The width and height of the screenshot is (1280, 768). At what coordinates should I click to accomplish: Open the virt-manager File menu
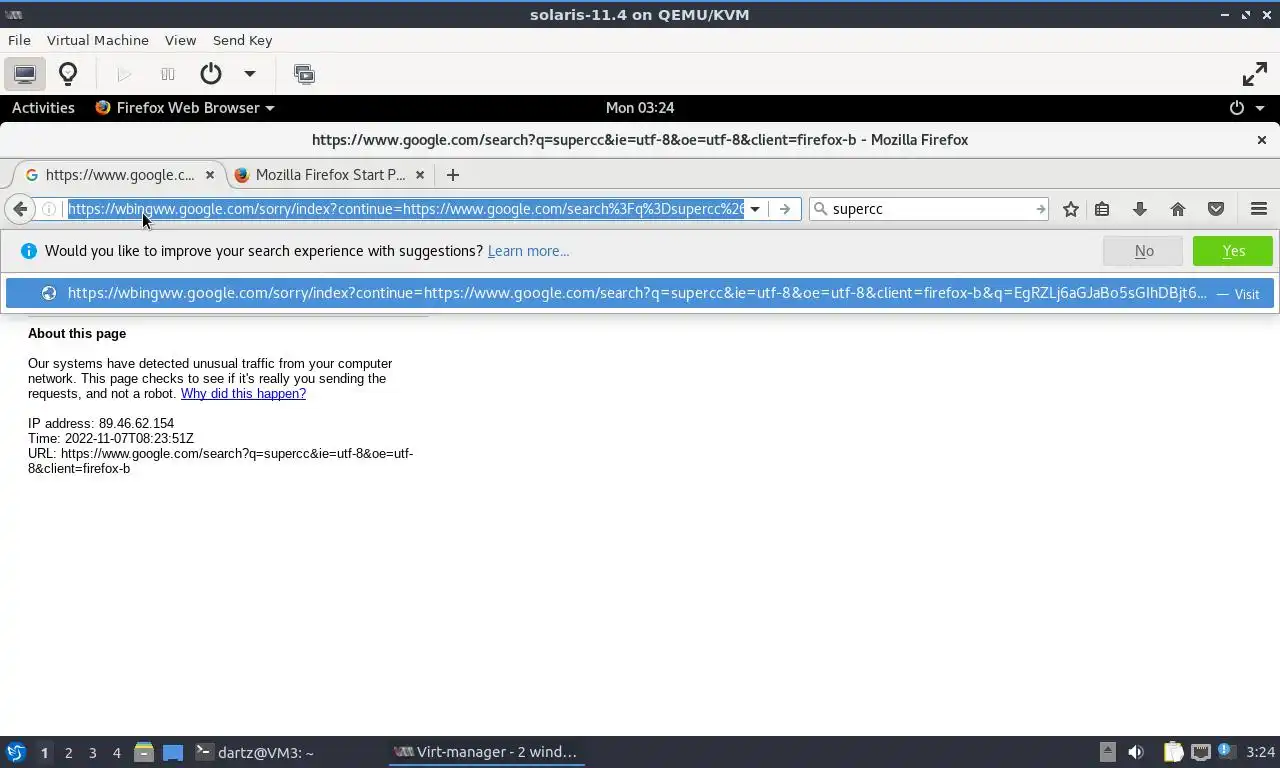[19, 40]
